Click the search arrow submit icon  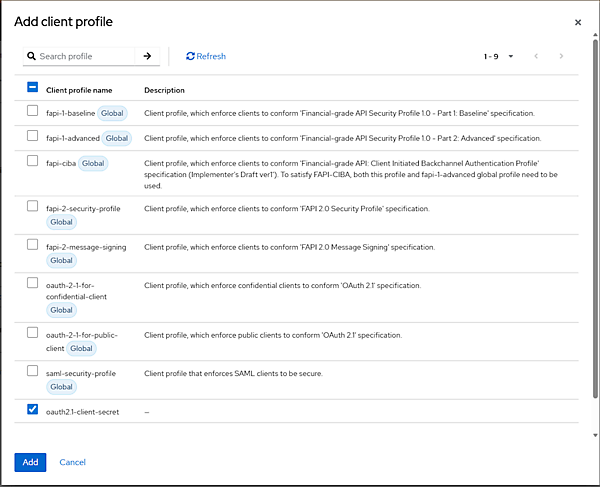click(147, 57)
